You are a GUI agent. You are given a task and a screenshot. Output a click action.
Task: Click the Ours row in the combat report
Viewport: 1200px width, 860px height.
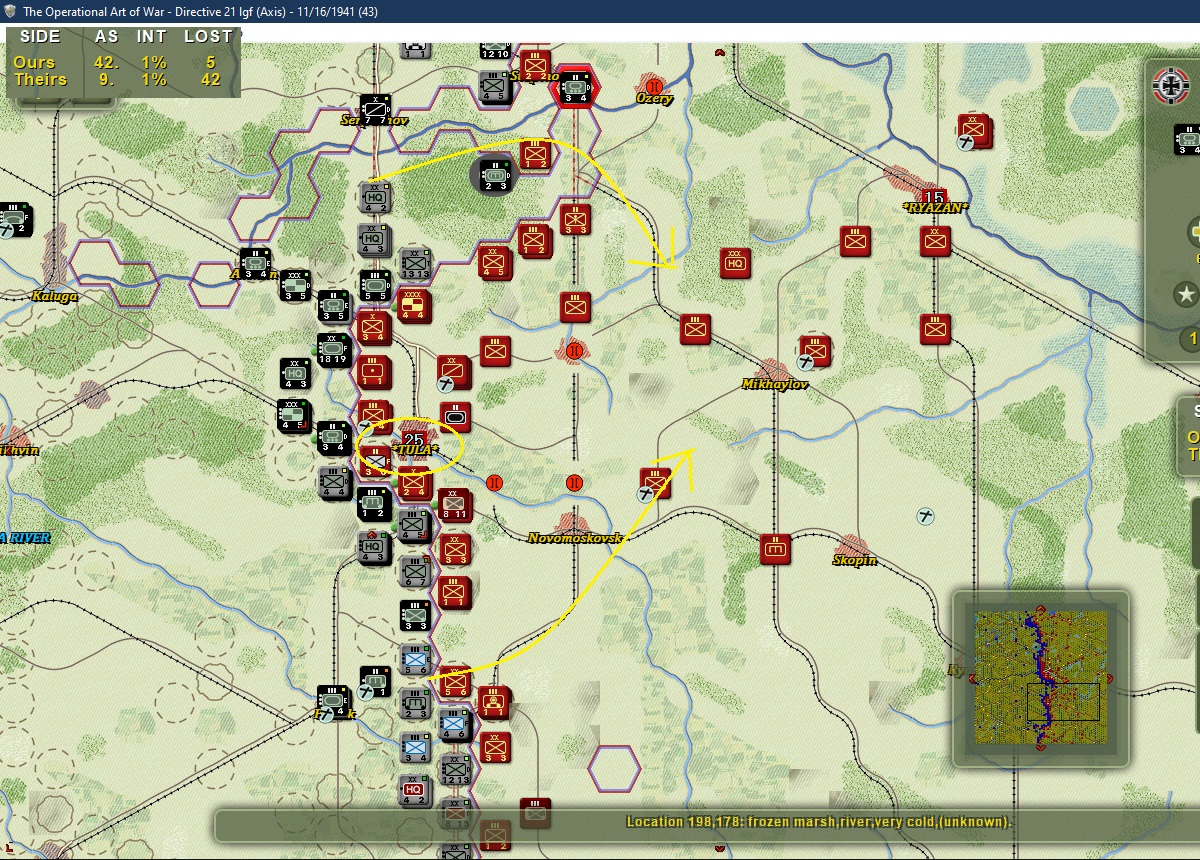tap(123, 62)
